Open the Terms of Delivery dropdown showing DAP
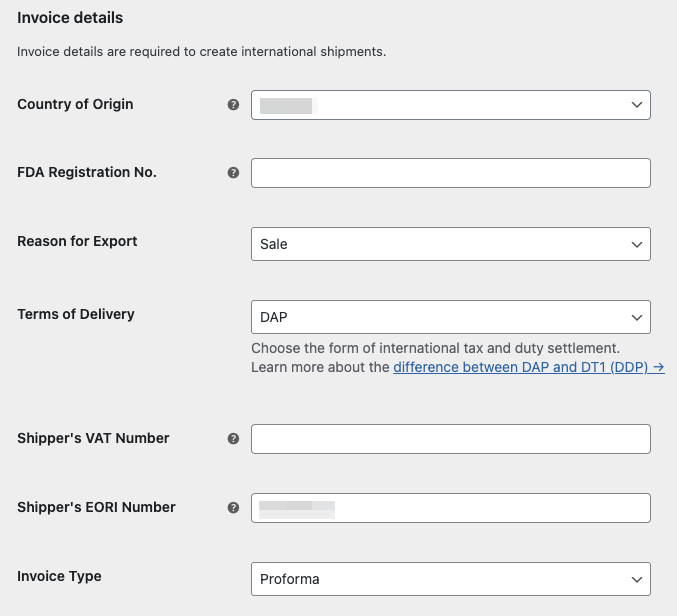The image size is (677, 616). pyautogui.click(x=450, y=317)
